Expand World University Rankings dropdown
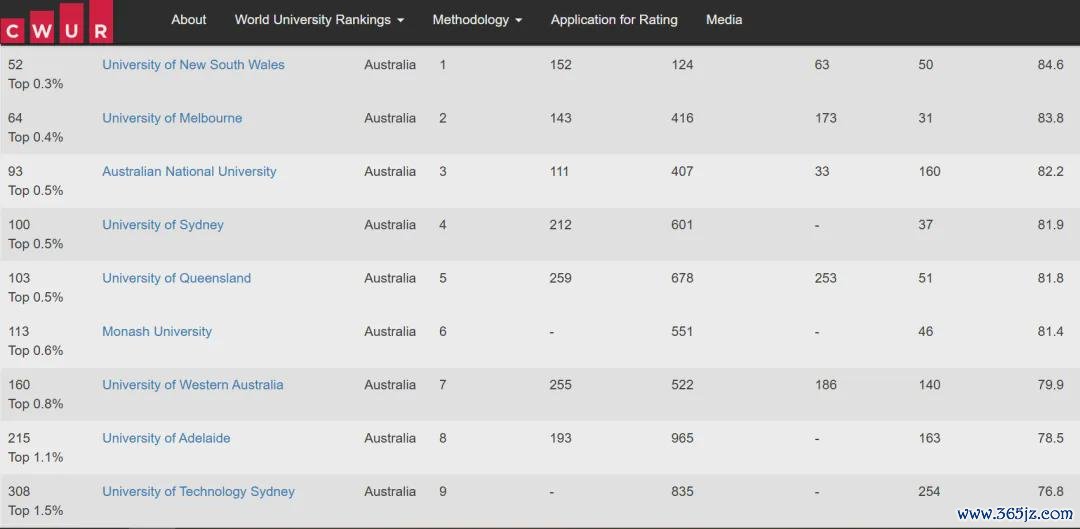Viewport: 1080px width, 529px height. (320, 20)
